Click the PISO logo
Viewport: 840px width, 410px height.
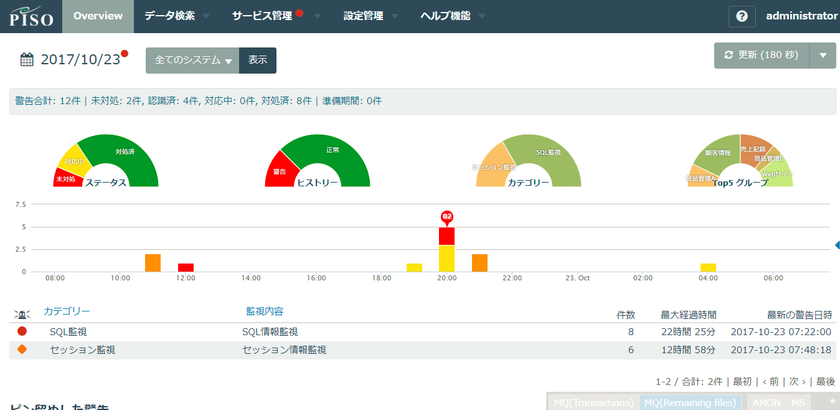coord(30,17)
